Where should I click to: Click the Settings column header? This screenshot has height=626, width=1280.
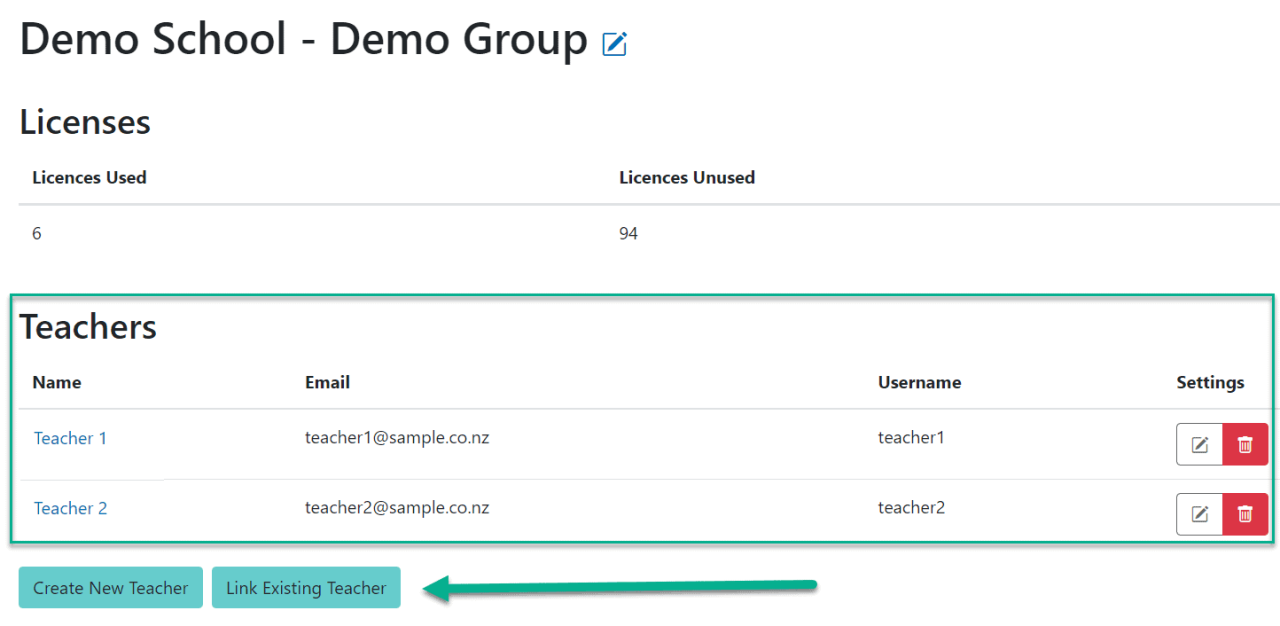[x=1210, y=382]
